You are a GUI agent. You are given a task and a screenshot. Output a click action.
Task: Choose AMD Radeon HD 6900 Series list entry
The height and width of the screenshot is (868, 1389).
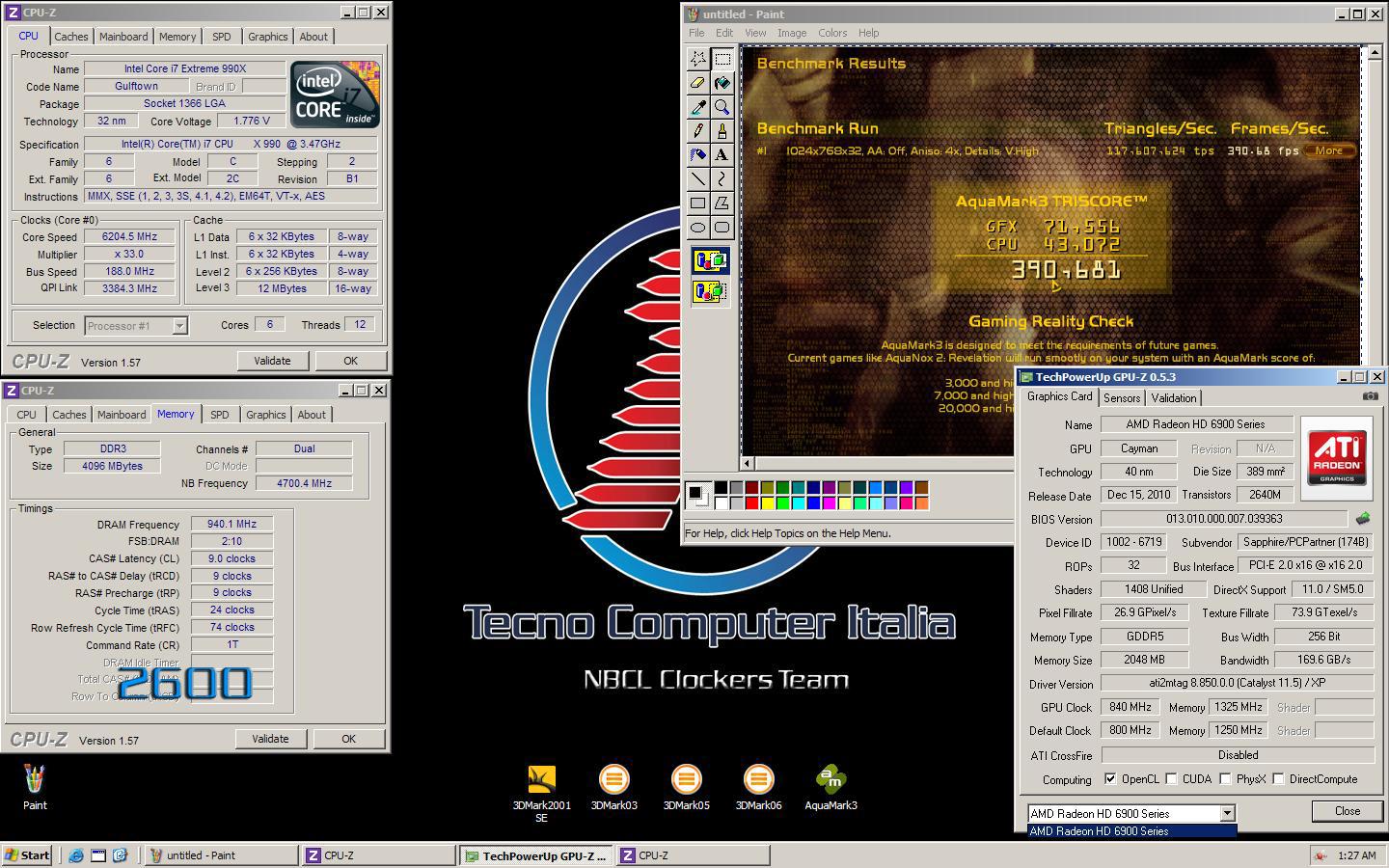pyautogui.click(x=1131, y=830)
